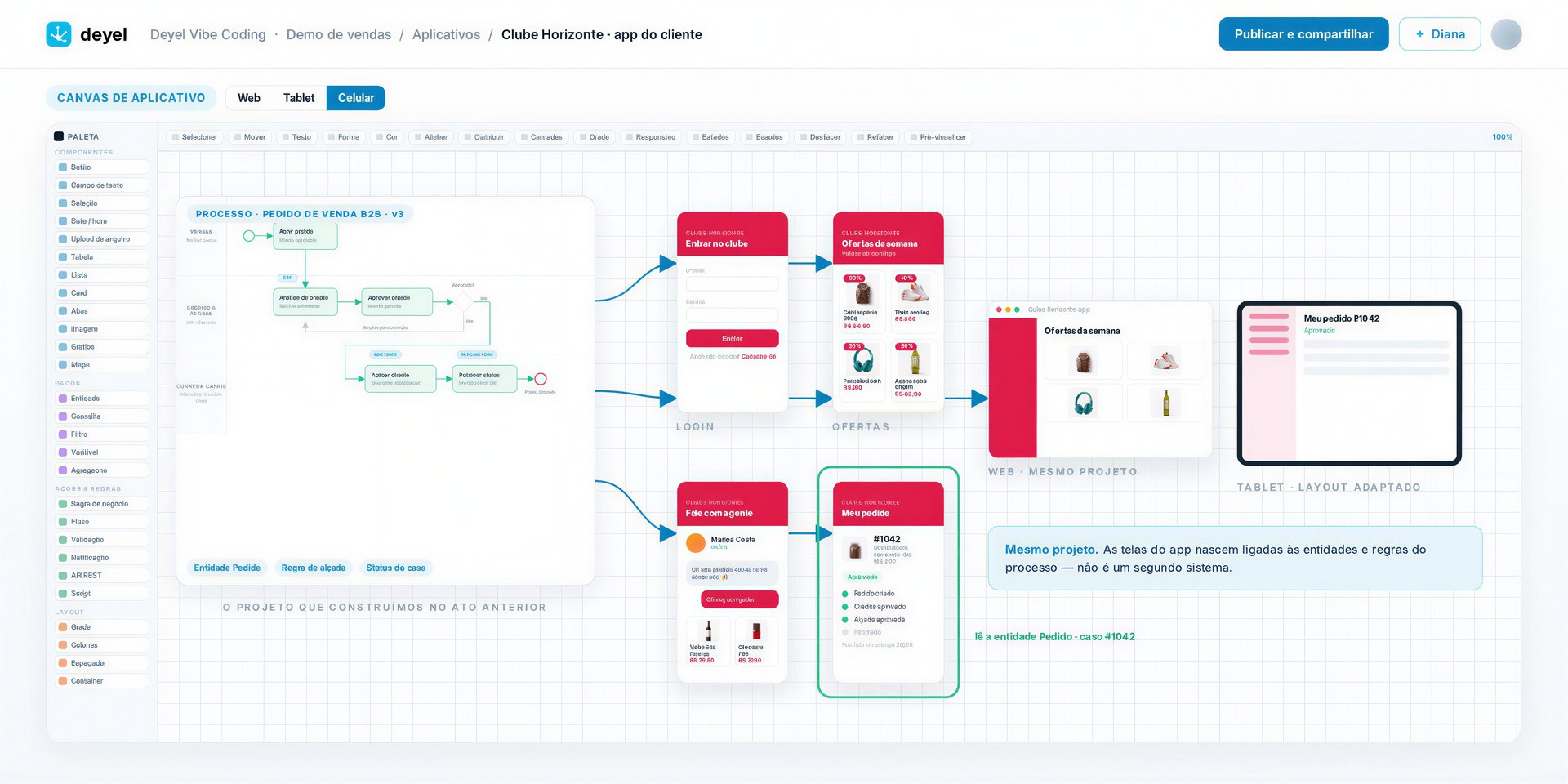Go to Demo de vendas breadcrumb
This screenshot has width=1568, height=784.
[x=339, y=34]
